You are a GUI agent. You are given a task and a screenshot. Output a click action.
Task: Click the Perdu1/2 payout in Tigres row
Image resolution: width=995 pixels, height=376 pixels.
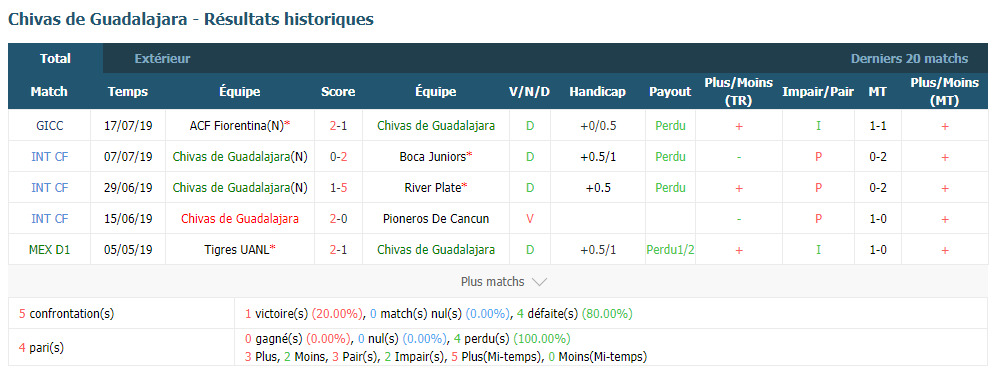[670, 250]
